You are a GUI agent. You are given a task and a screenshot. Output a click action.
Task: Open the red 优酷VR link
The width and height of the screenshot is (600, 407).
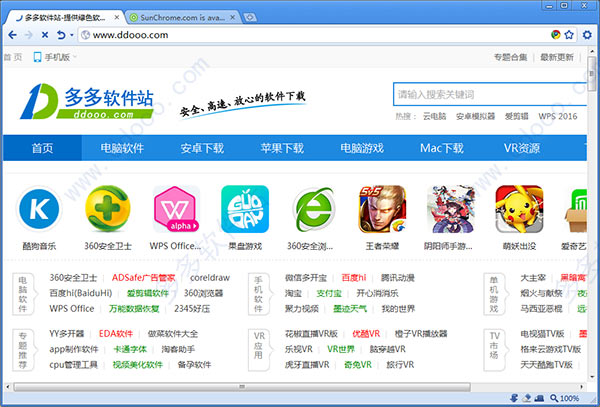(366, 334)
